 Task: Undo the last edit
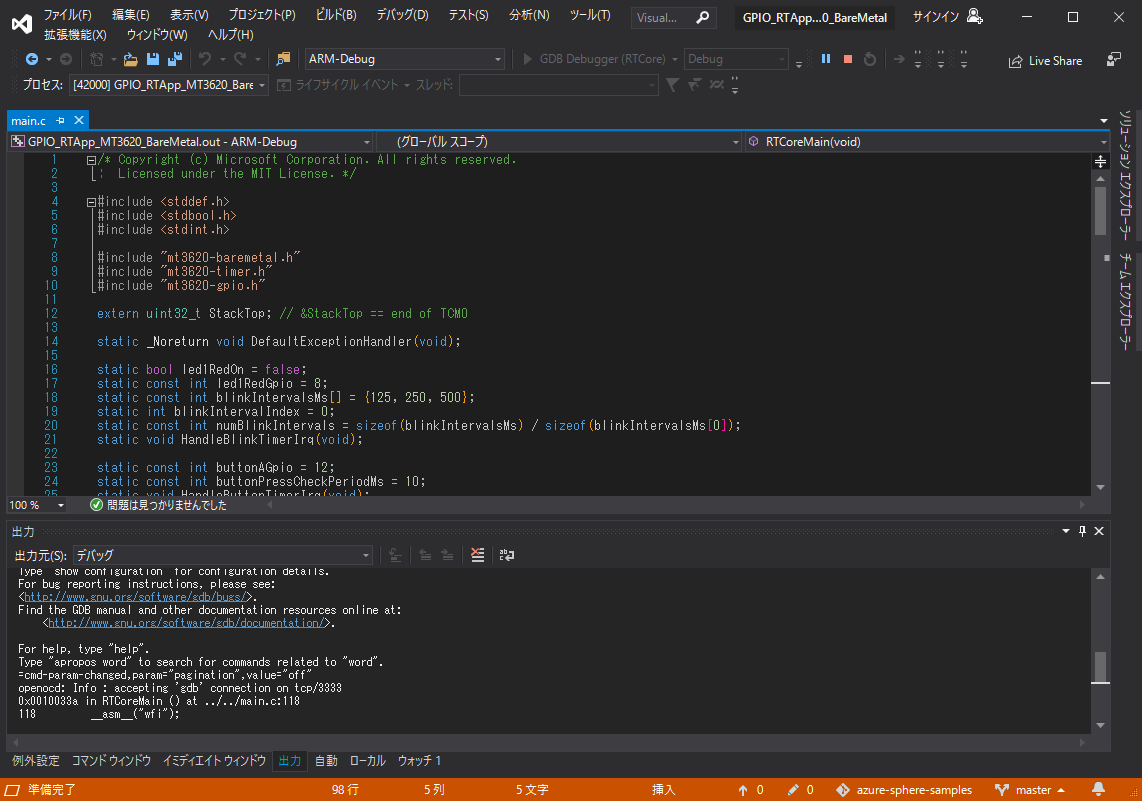[x=205, y=59]
